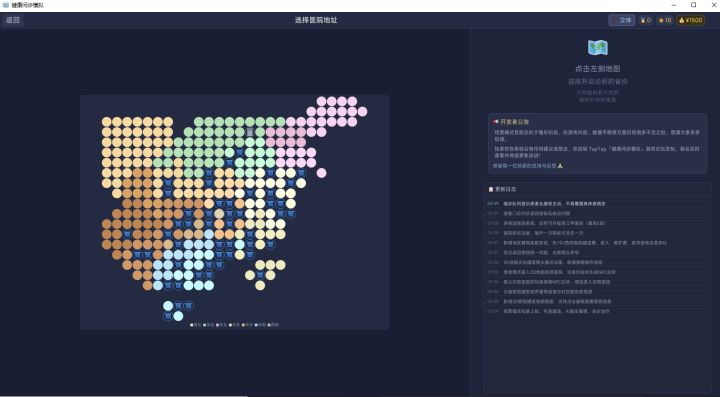Click the 点击左侧地图 hint text

pos(597,68)
